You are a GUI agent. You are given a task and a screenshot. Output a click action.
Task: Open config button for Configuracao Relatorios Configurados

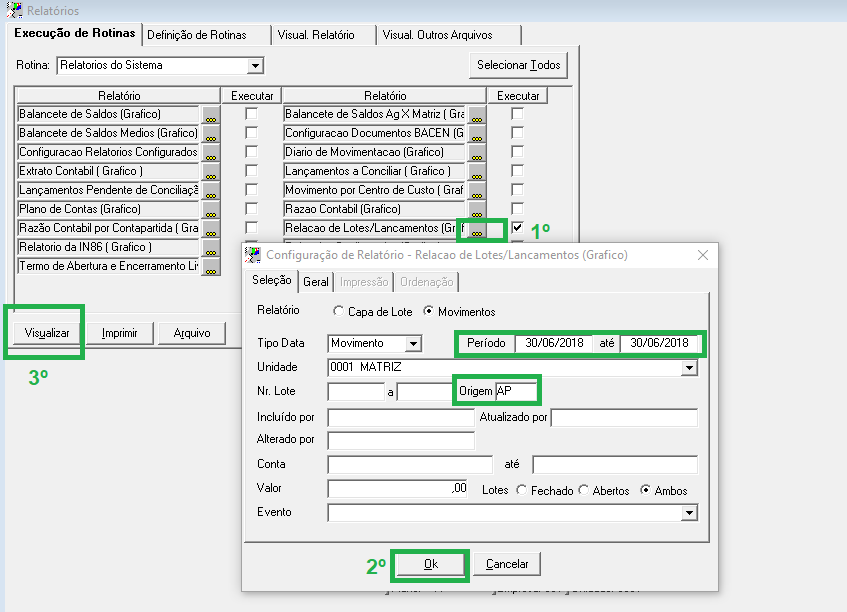211,152
